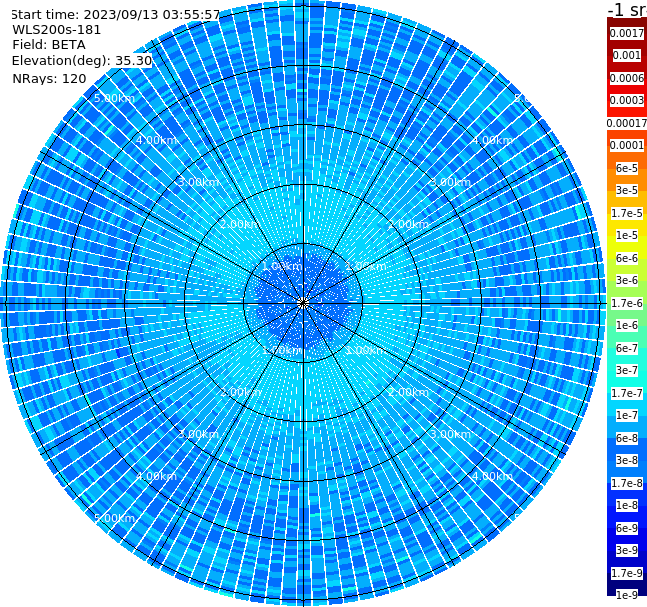Click the 1.7e-5 colorbar value
647x607 pixels.
click(x=627, y=213)
